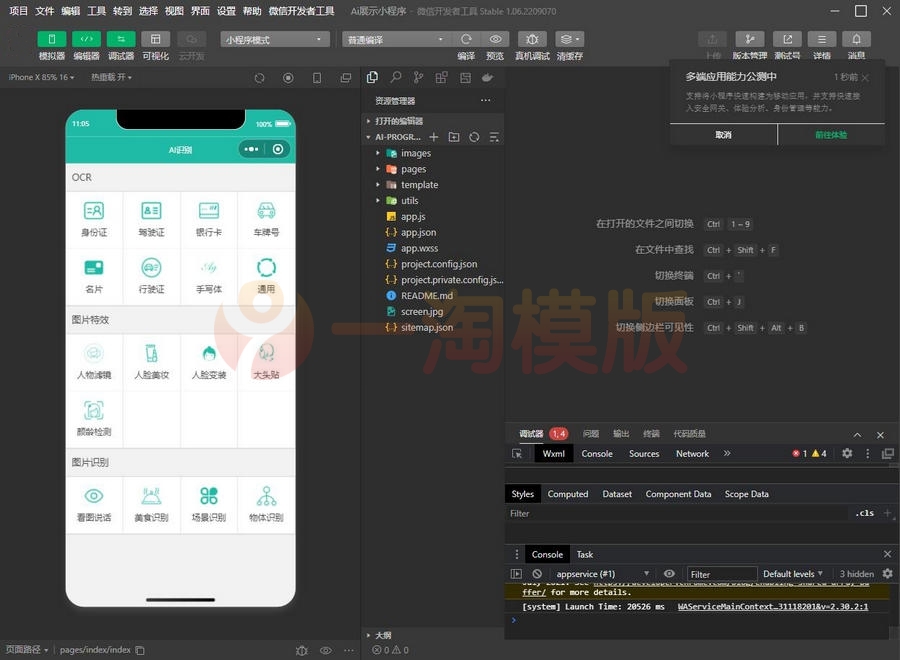Click the test account (测试号) icon
Image resolution: width=900 pixels, height=660 pixels.
point(787,39)
